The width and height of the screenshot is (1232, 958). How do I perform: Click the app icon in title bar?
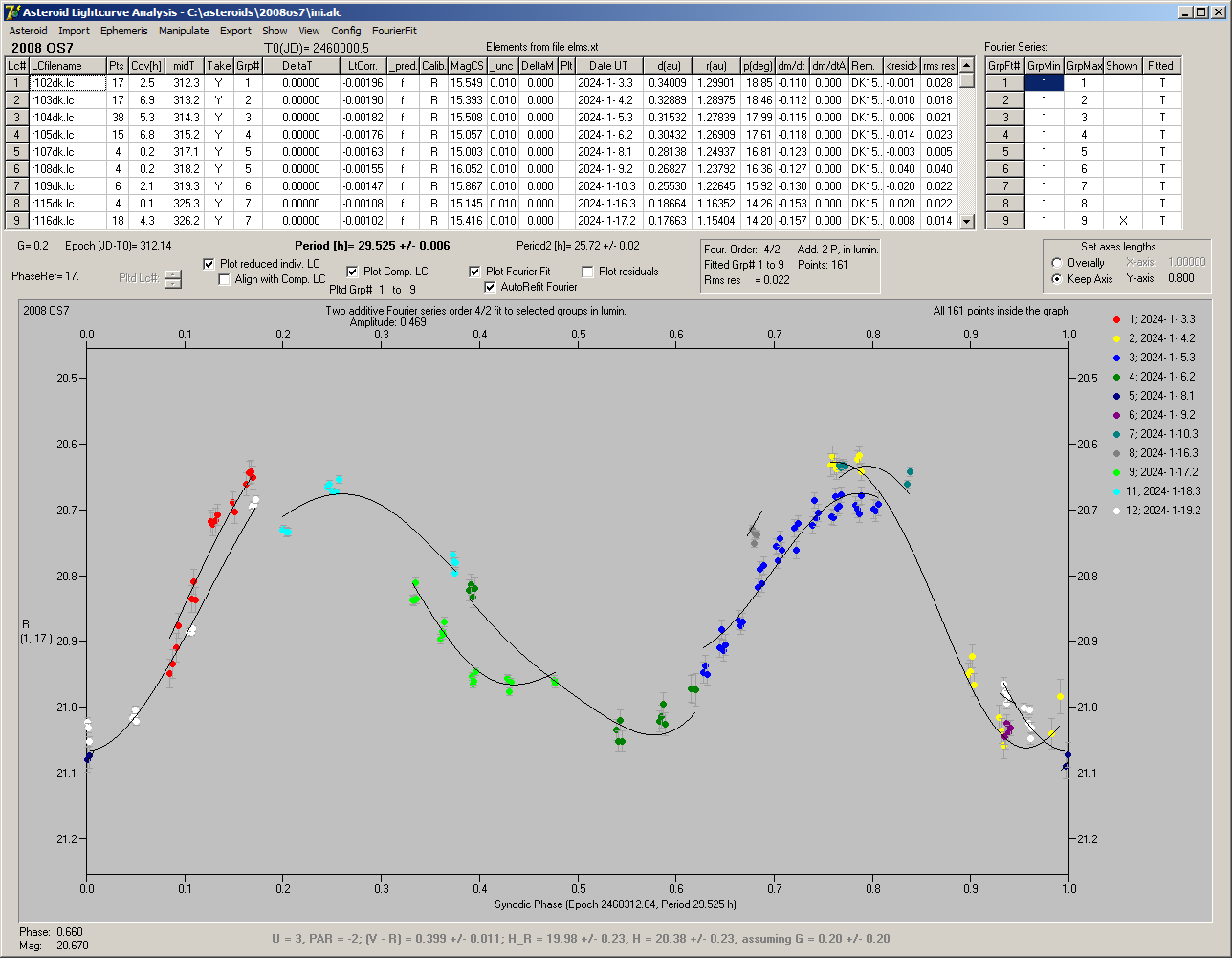coord(13,12)
